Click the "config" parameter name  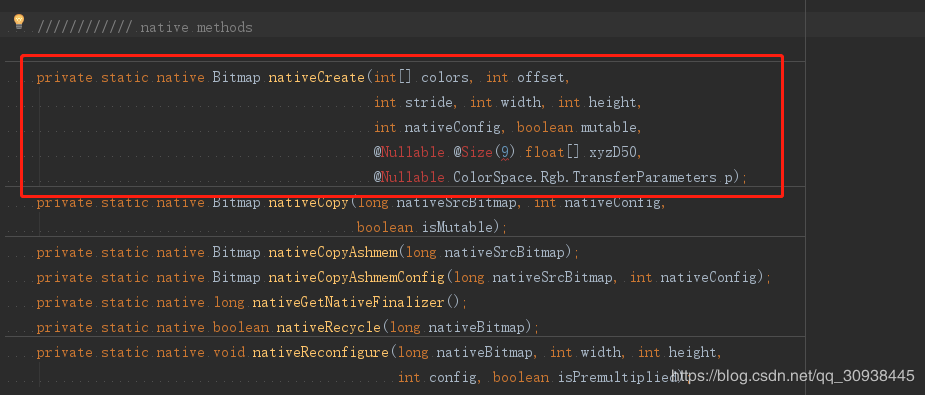click(453, 377)
